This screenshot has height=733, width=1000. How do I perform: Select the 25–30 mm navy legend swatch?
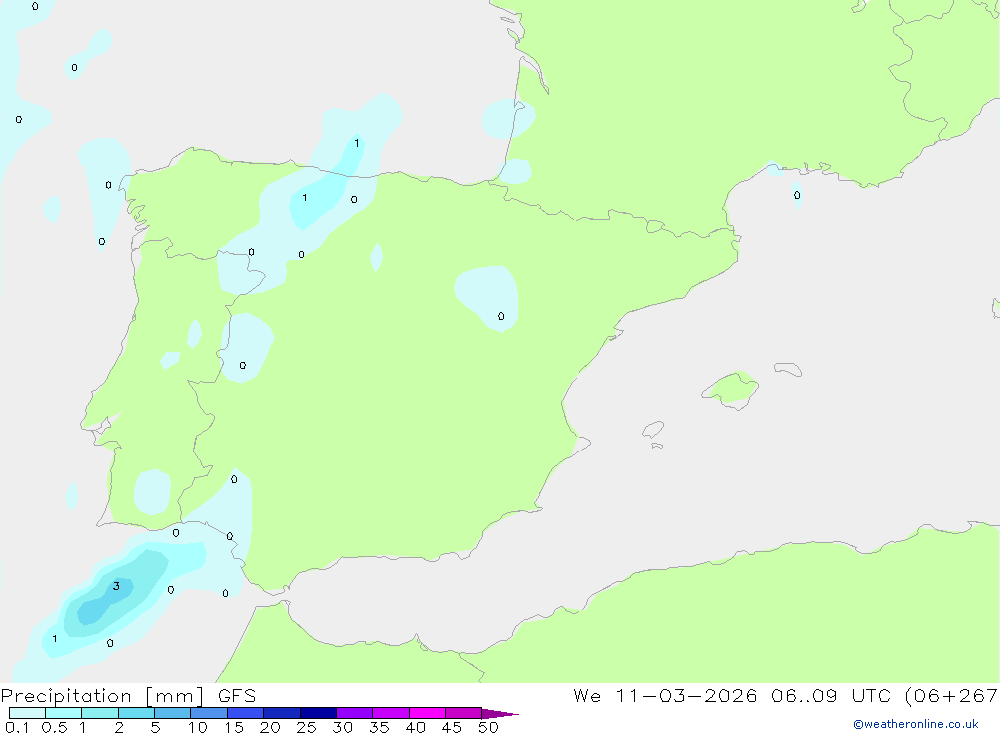[x=318, y=713]
